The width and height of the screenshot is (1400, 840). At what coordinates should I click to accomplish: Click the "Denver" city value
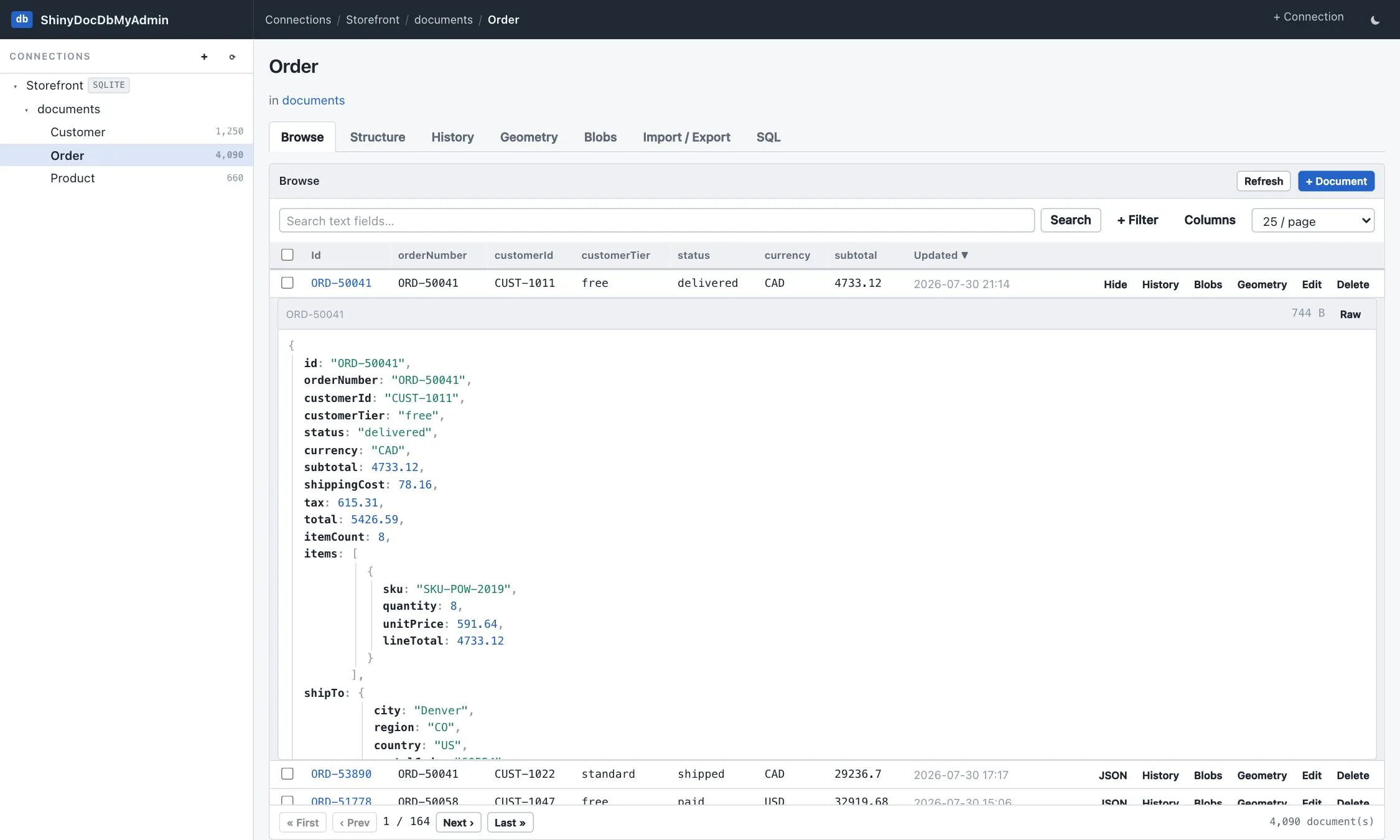click(441, 711)
